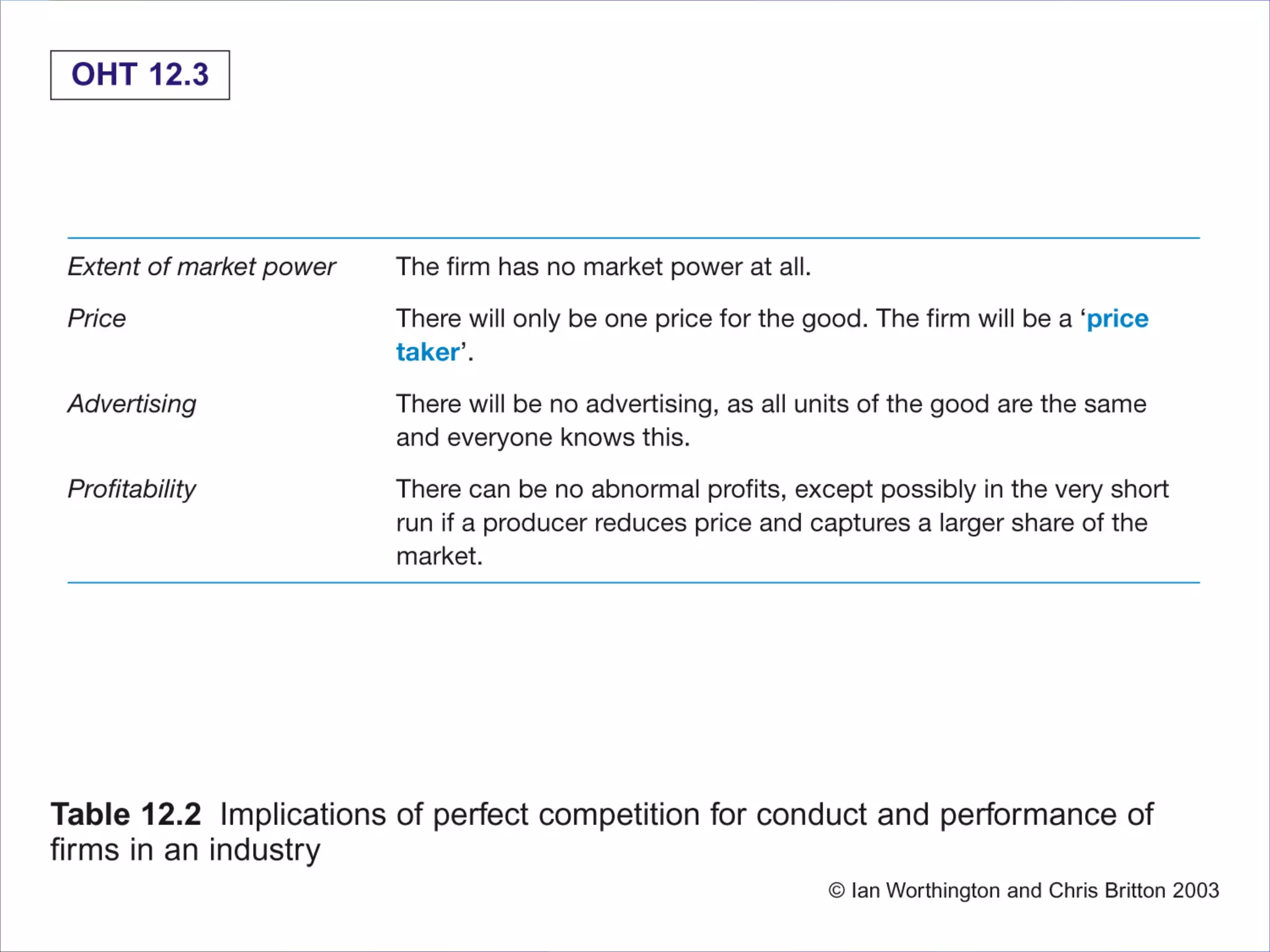Click the blue 'taker' highlighted word

click(428, 352)
